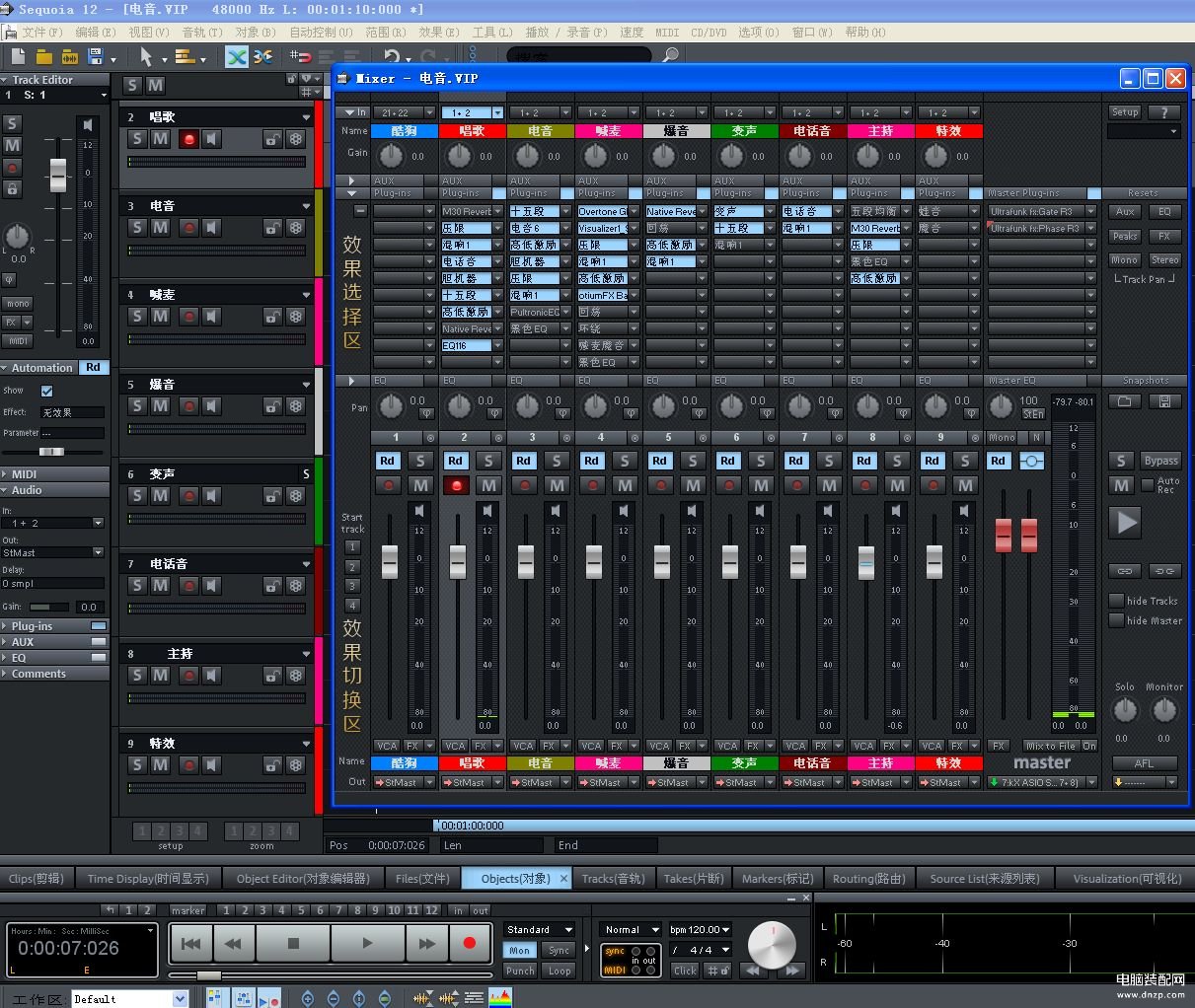Open the load audio file toolbar icon
The image size is (1195, 1008).
pyautogui.click(x=68, y=56)
